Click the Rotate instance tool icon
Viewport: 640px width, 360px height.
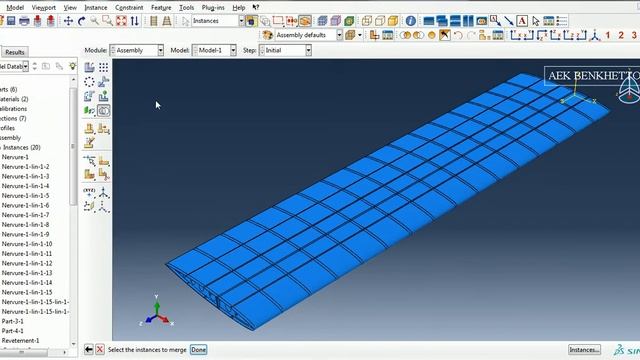[x=89, y=96]
